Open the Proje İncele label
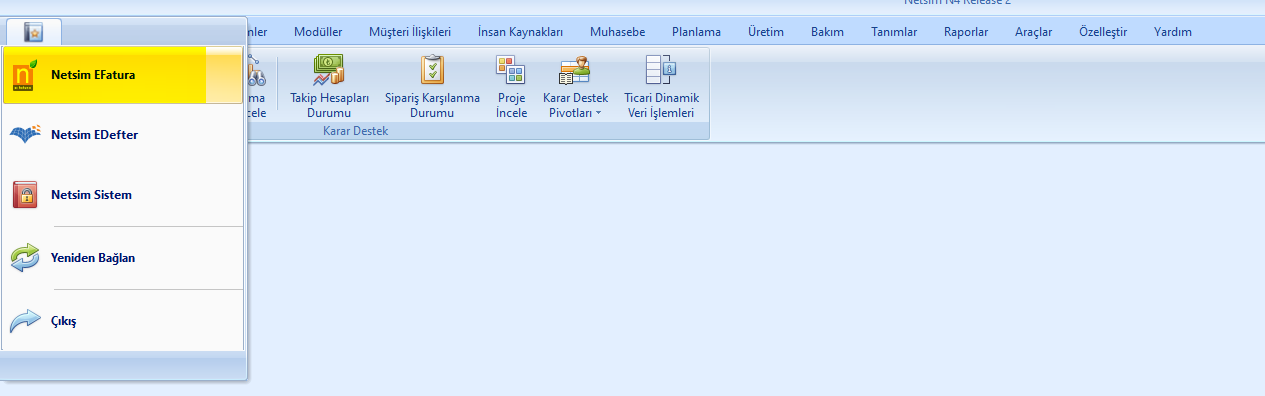The width and height of the screenshot is (1265, 396). click(512, 105)
